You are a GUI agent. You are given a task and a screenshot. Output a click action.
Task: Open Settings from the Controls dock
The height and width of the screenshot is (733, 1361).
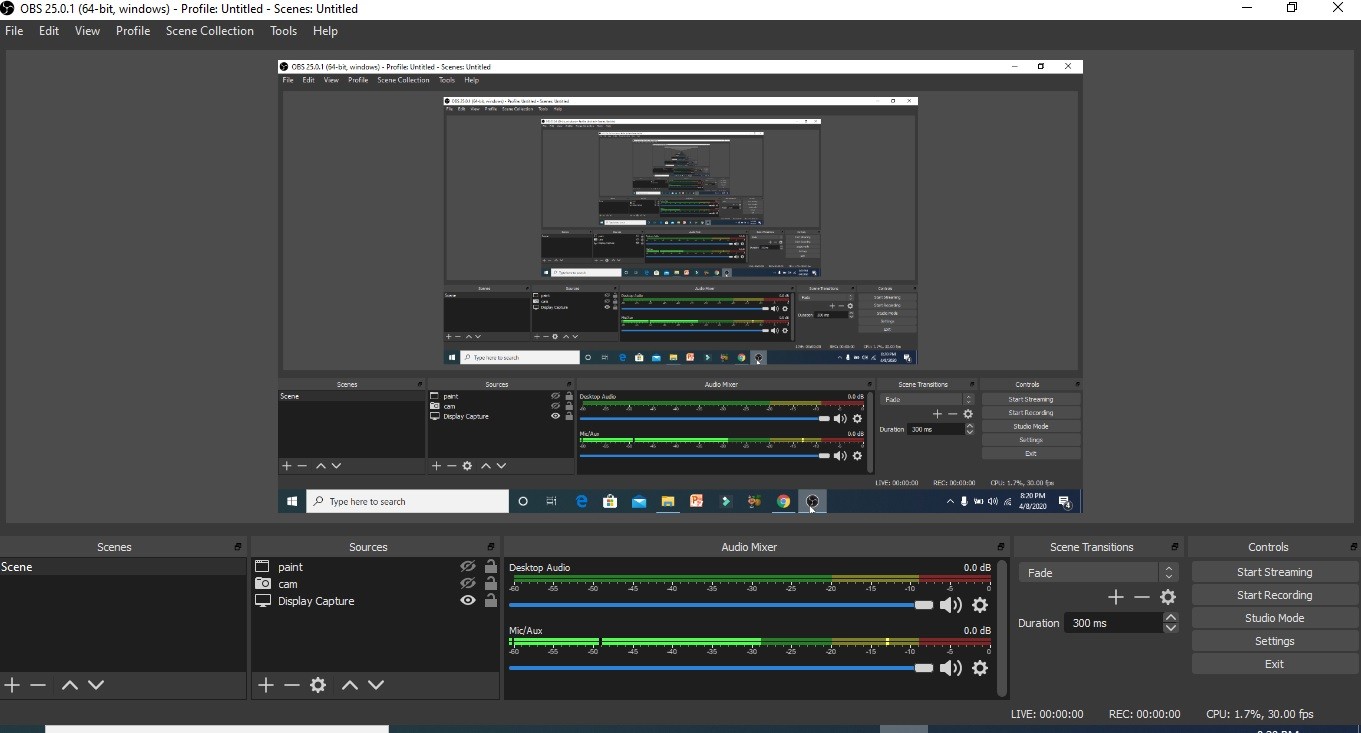tap(1274, 641)
